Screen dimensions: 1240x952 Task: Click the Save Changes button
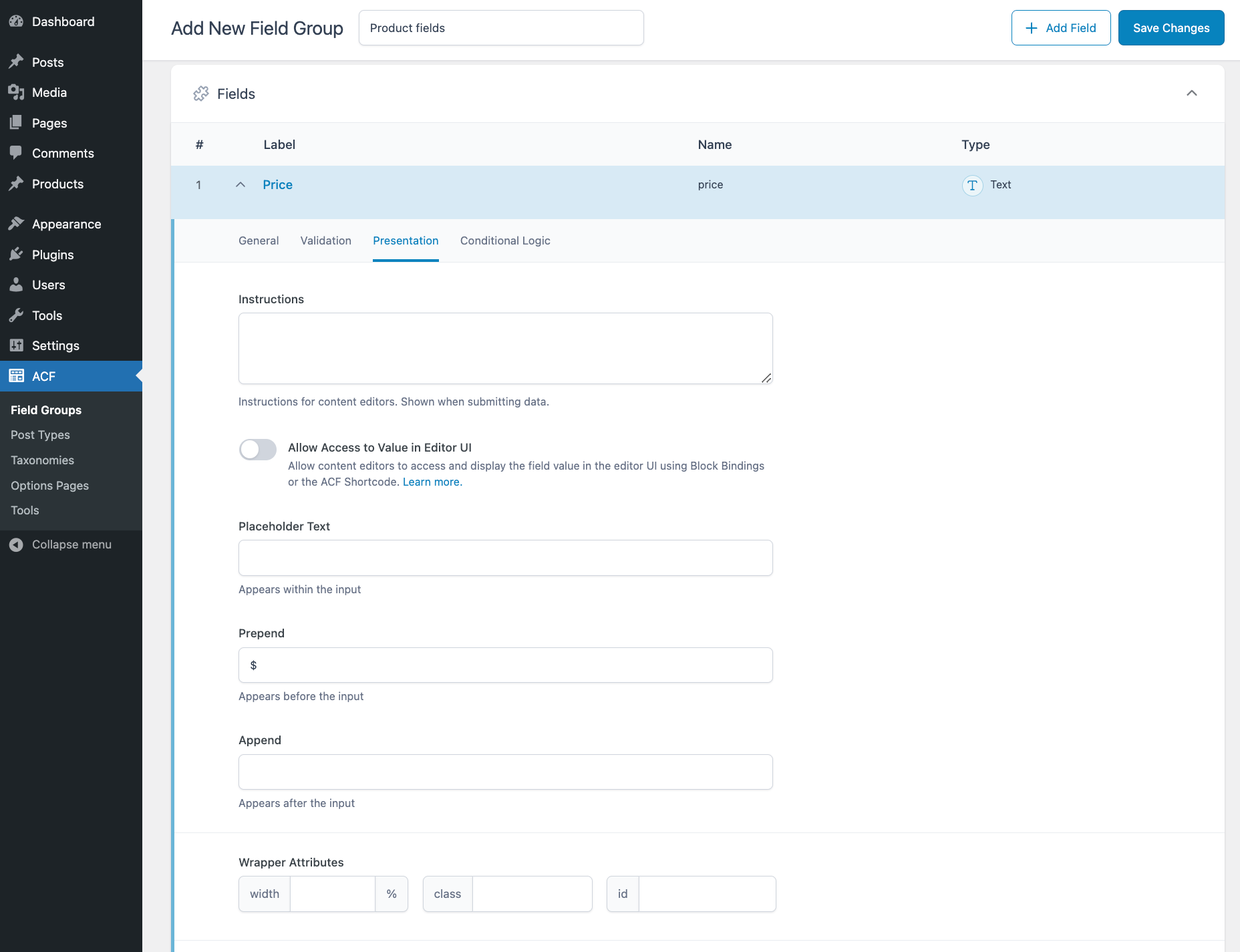pyautogui.click(x=1171, y=28)
